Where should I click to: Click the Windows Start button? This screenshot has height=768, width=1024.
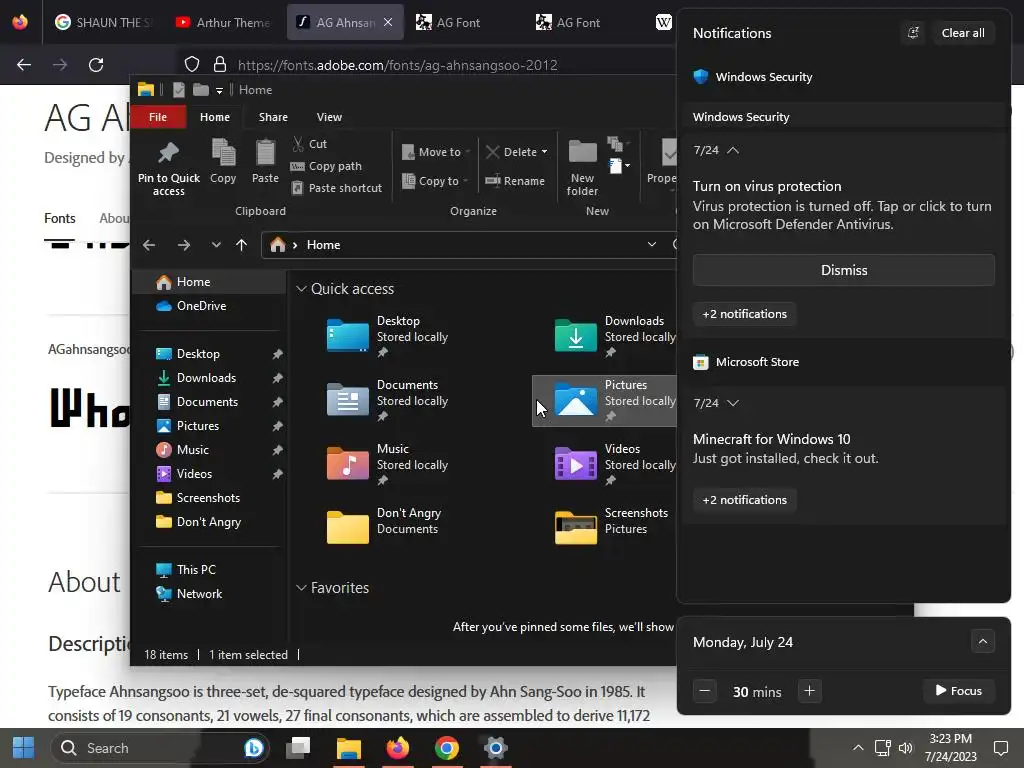pos(23,748)
